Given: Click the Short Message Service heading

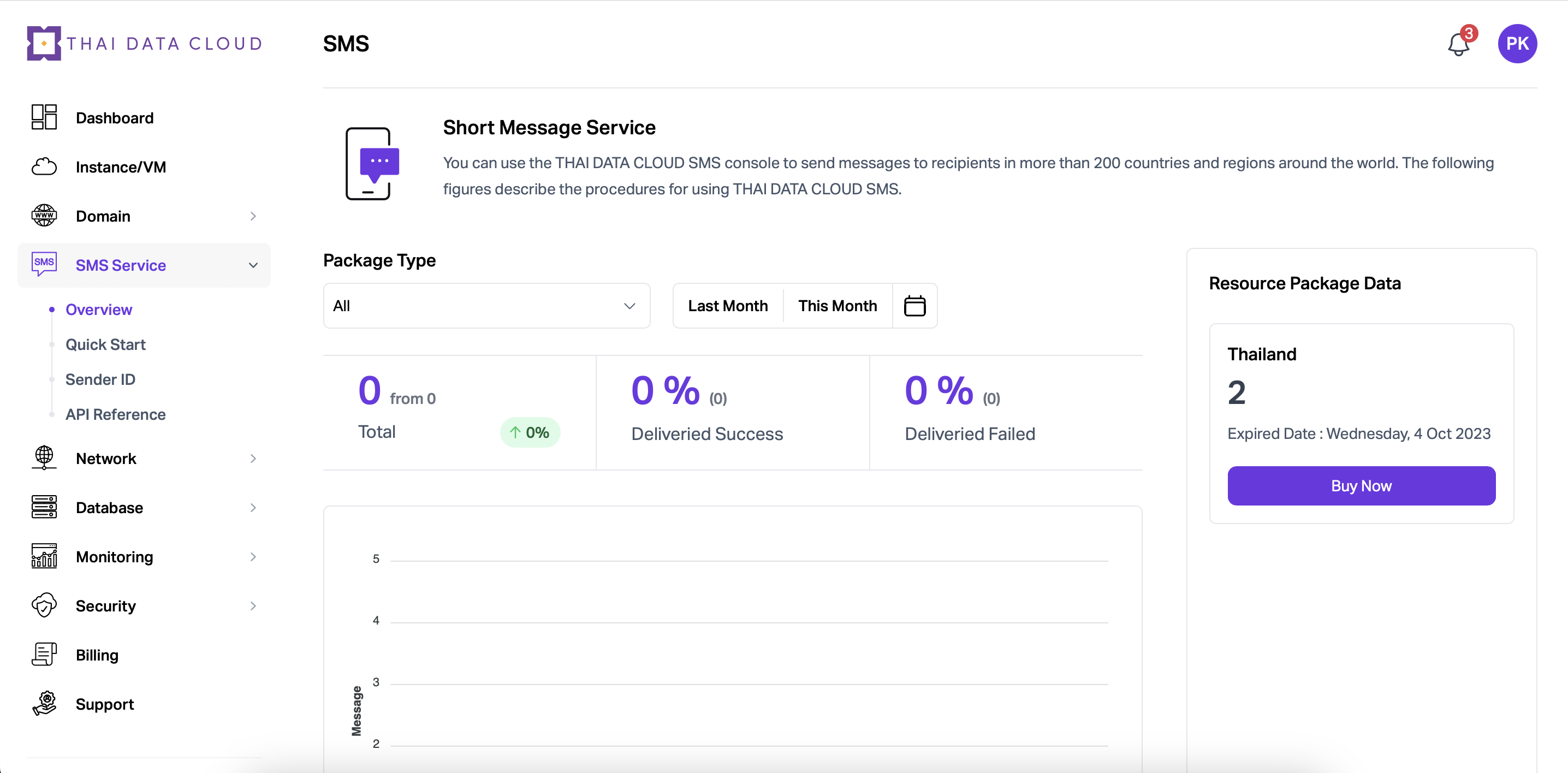Looking at the screenshot, I should [549, 127].
